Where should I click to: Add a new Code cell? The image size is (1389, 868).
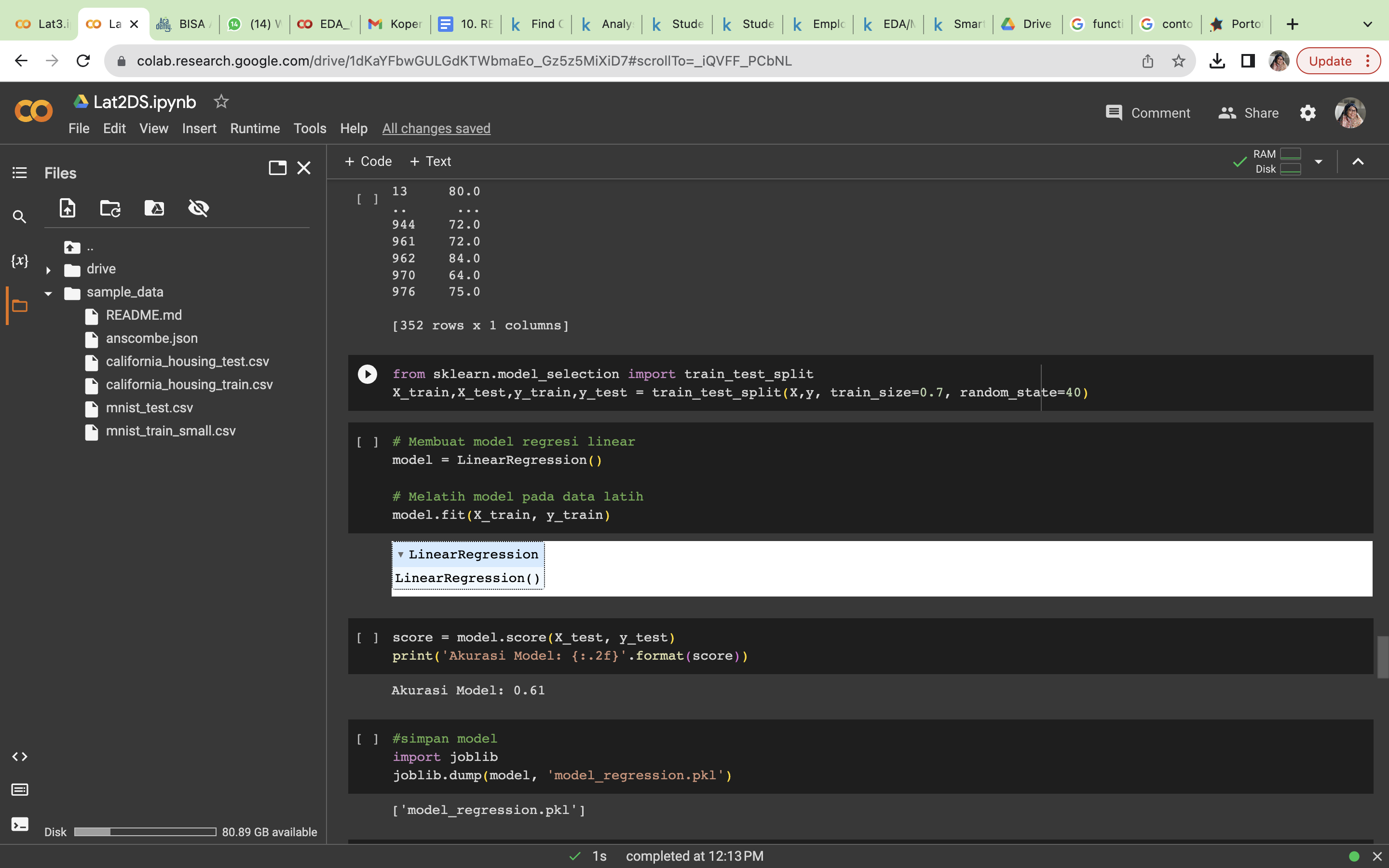pyautogui.click(x=368, y=162)
